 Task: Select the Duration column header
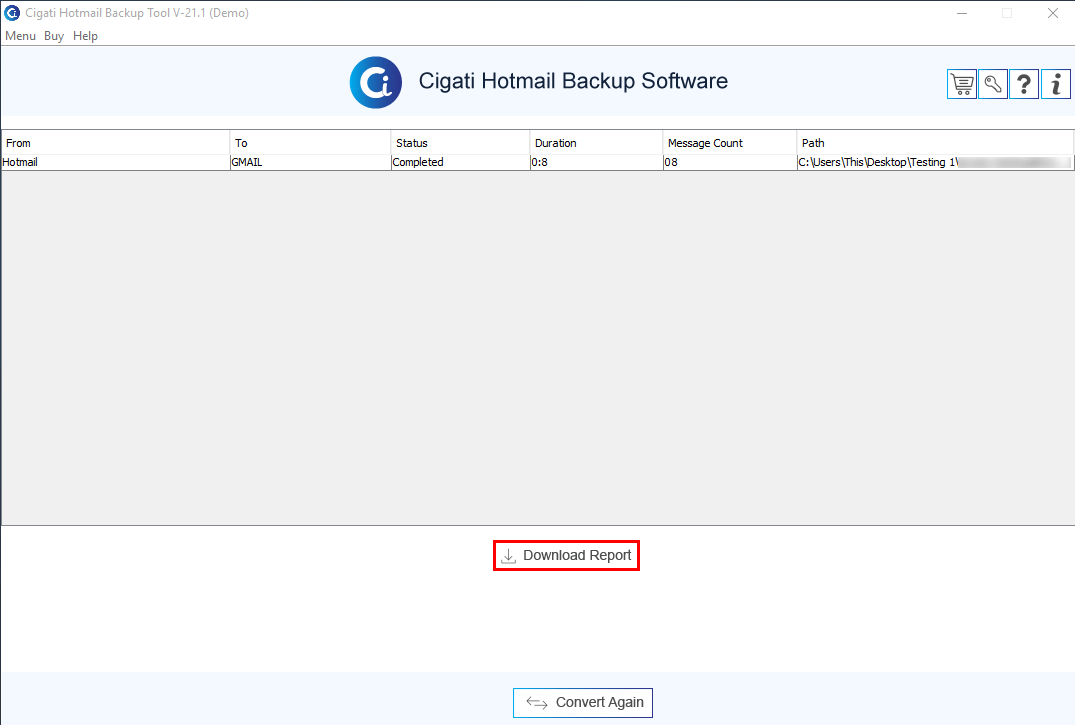click(x=596, y=143)
